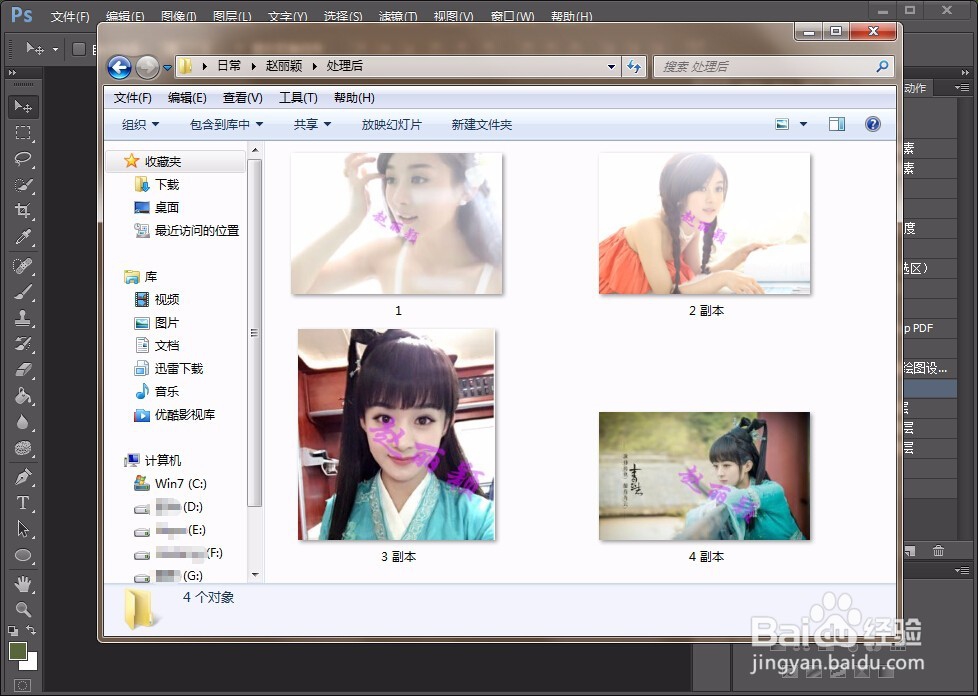
Task: Select the Sponge tool
Action: pyautogui.click(x=23, y=448)
